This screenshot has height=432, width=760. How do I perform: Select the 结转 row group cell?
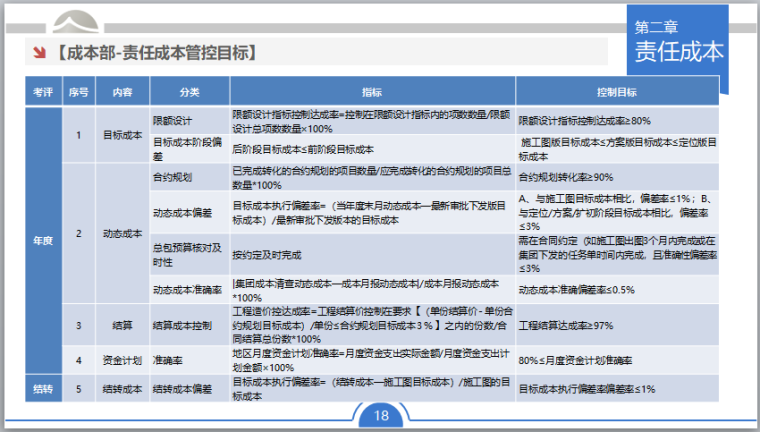click(43, 388)
